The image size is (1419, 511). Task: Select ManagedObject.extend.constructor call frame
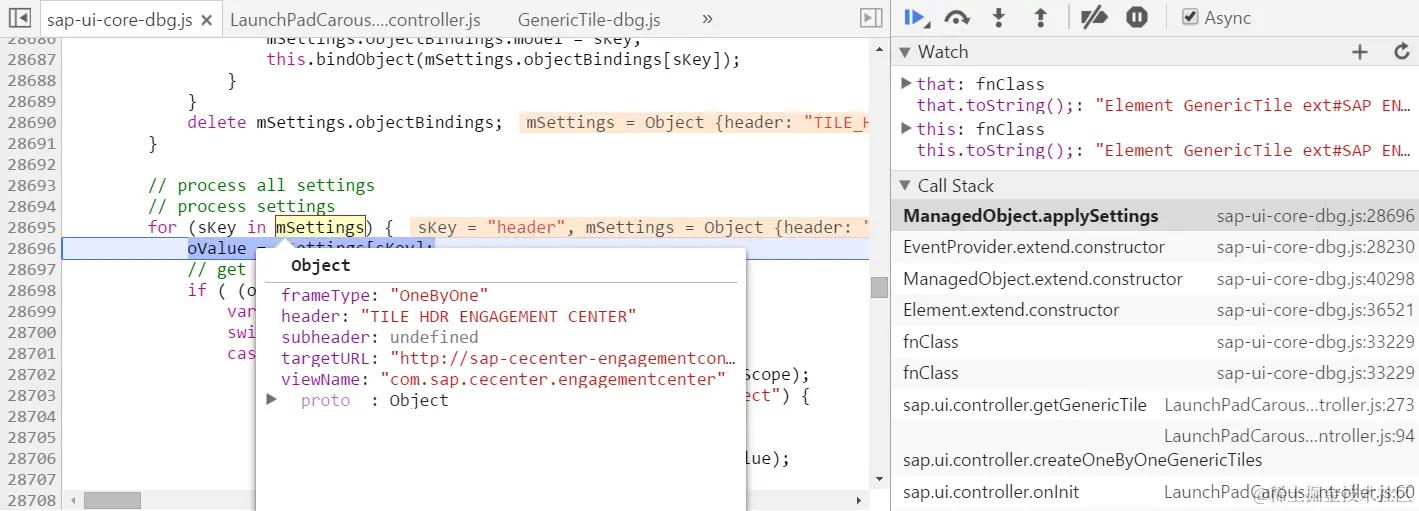1154,279
